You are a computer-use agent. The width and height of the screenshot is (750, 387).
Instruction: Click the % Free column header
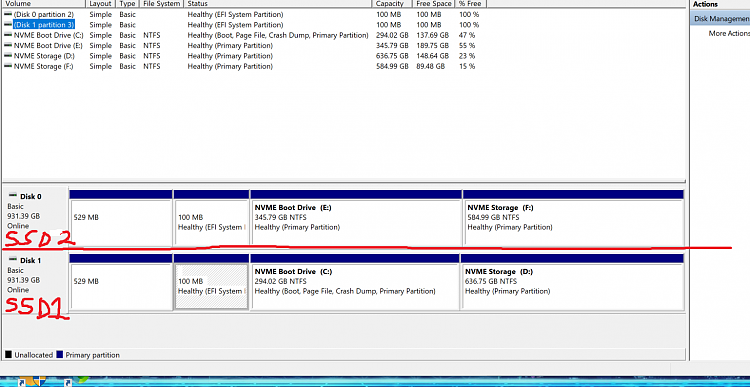[471, 4]
